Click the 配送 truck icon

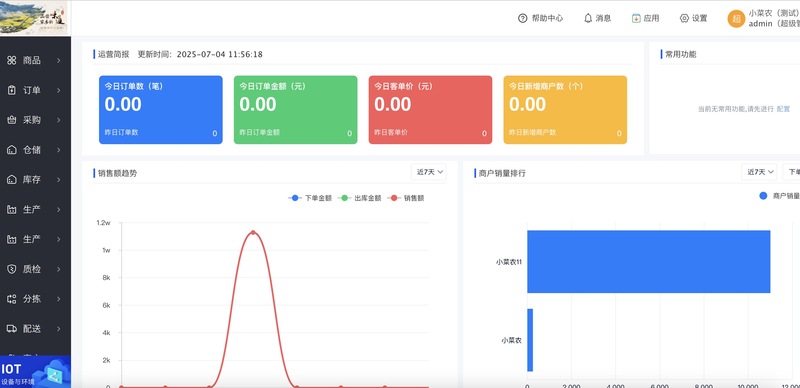click(12, 329)
